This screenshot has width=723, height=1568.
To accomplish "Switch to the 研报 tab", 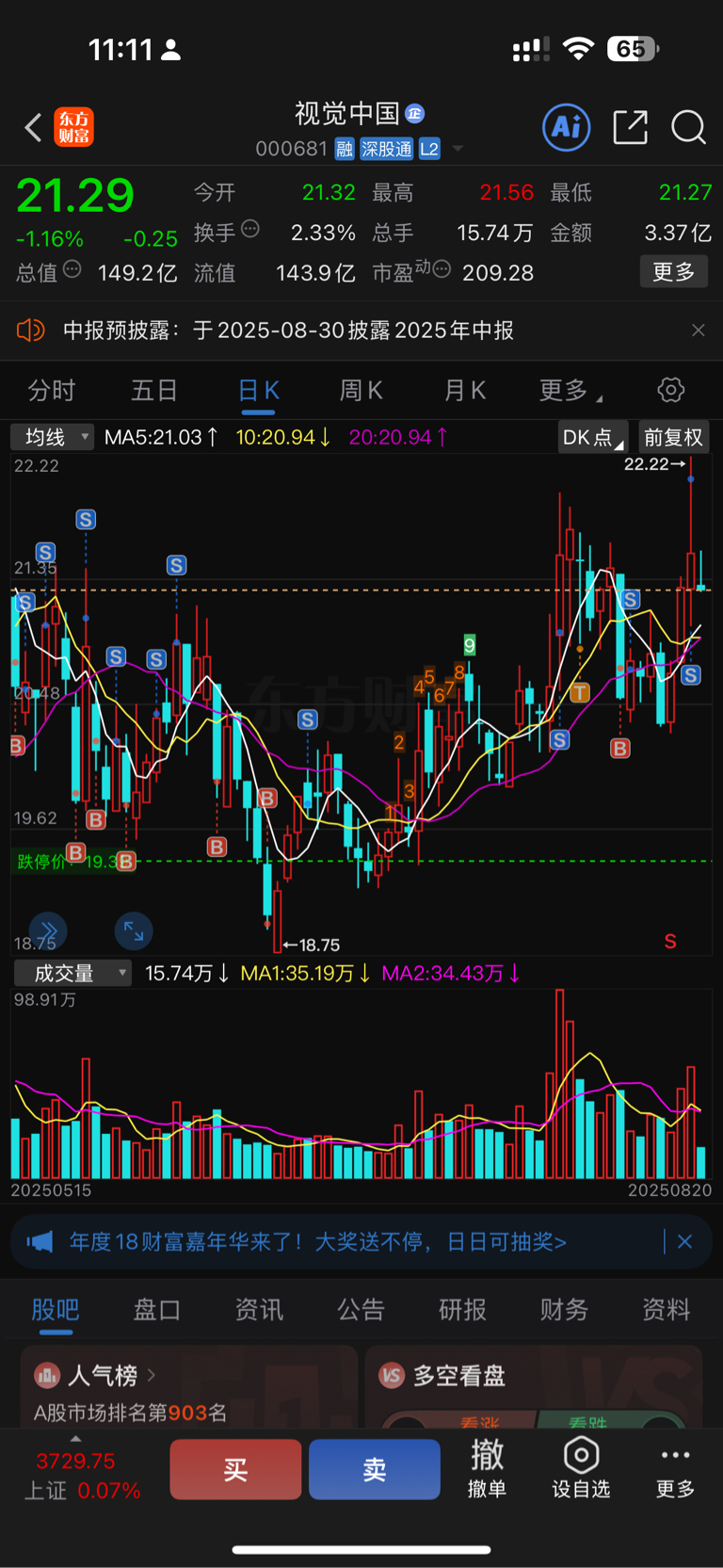I will click(x=462, y=1310).
